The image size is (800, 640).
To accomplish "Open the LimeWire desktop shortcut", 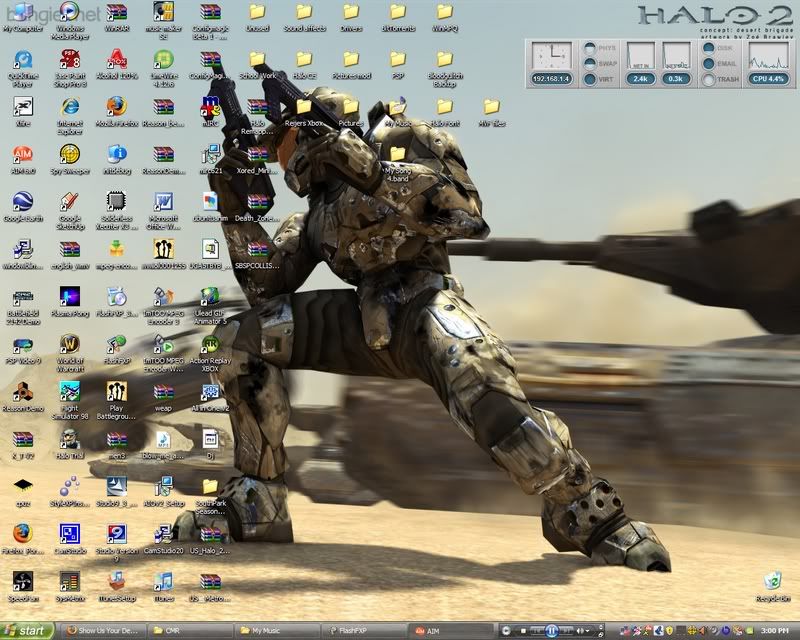I will point(163,68).
